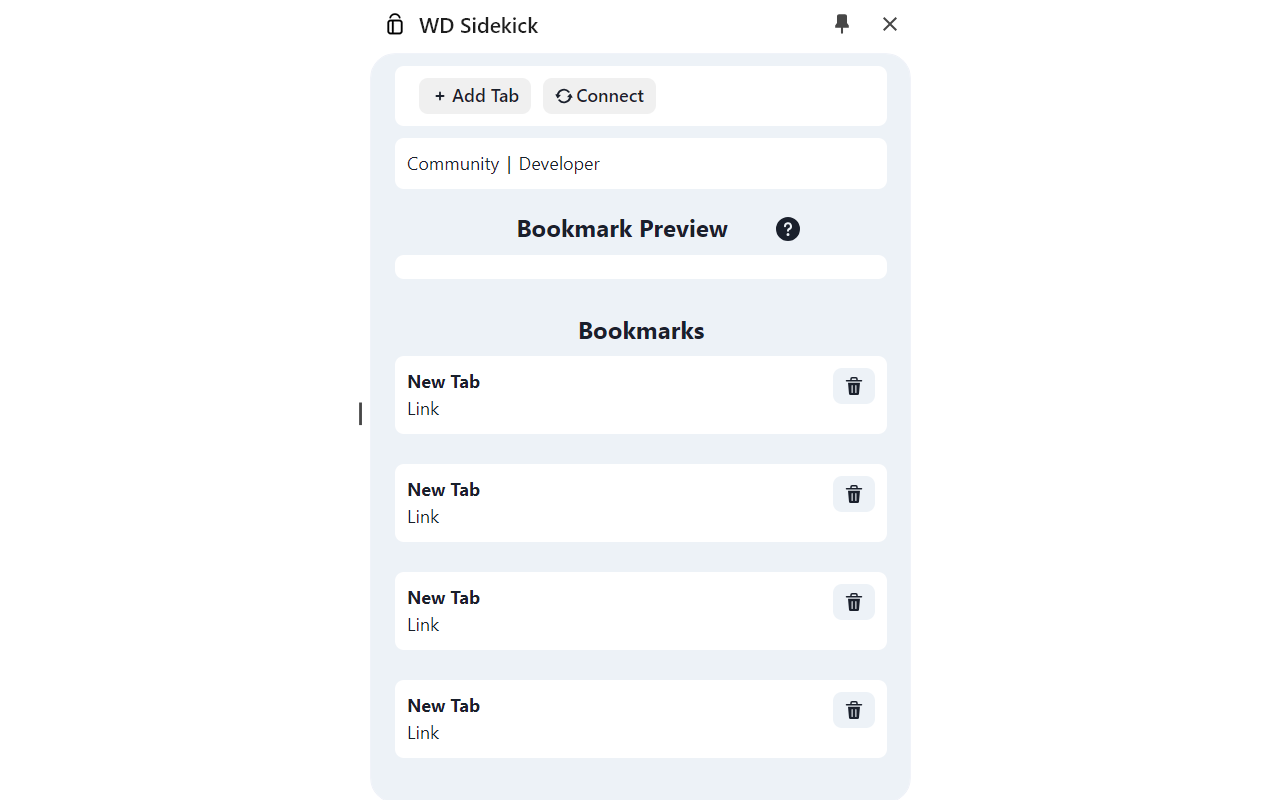
Task: Delete the first New Tab bookmark
Action: point(854,386)
